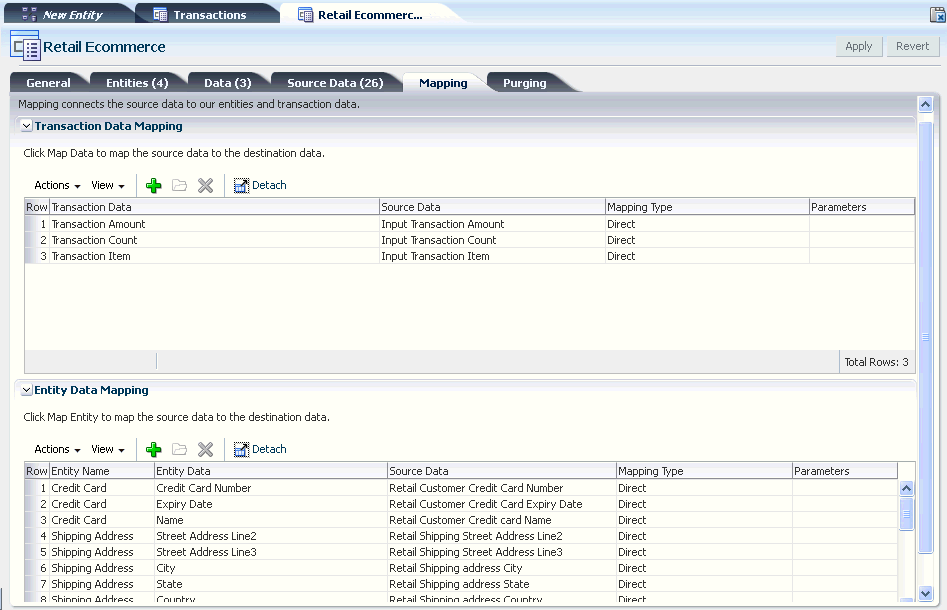The image size is (947, 610).
Task: Select Street Address Line3 cell
Action: (x=271, y=552)
